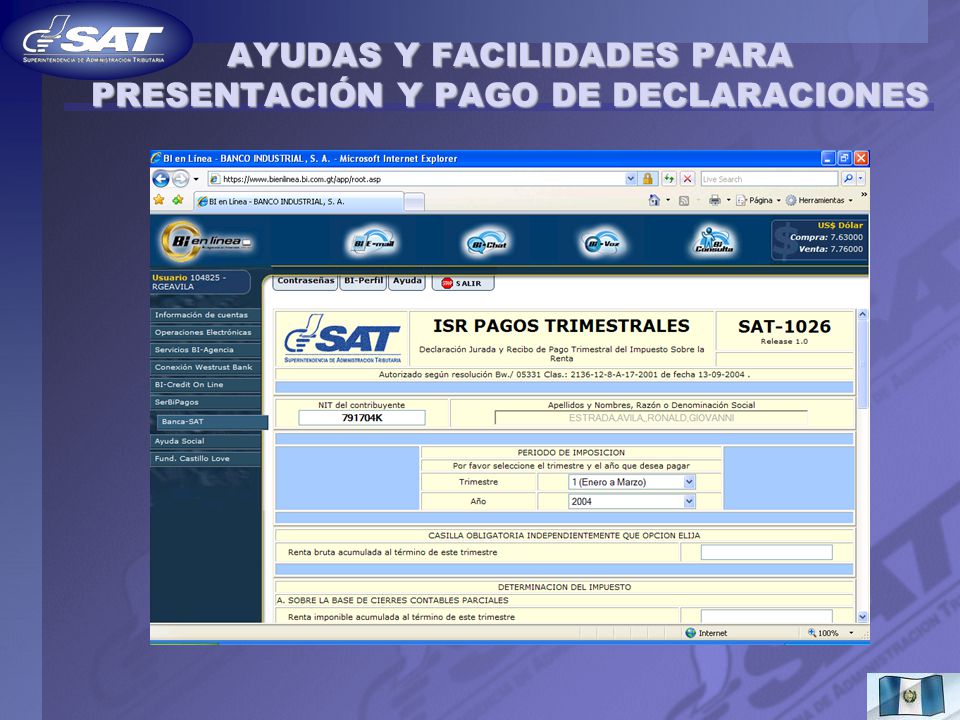The width and height of the screenshot is (960, 720).
Task: Click the Renta bruta acumulada input field
Action: point(767,552)
